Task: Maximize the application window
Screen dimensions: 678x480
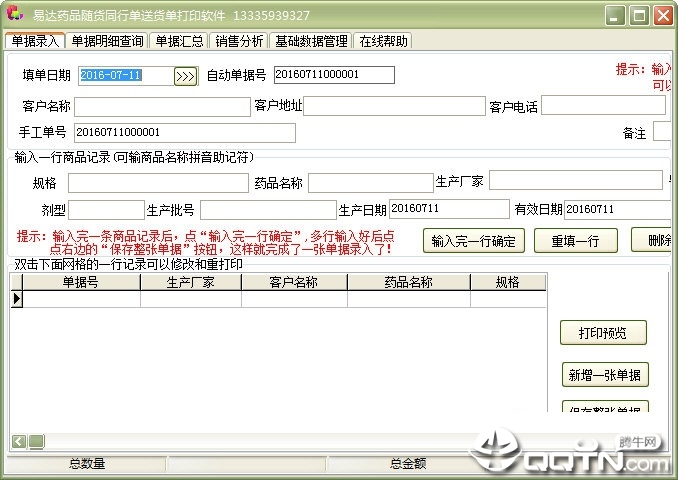Action: (639, 16)
